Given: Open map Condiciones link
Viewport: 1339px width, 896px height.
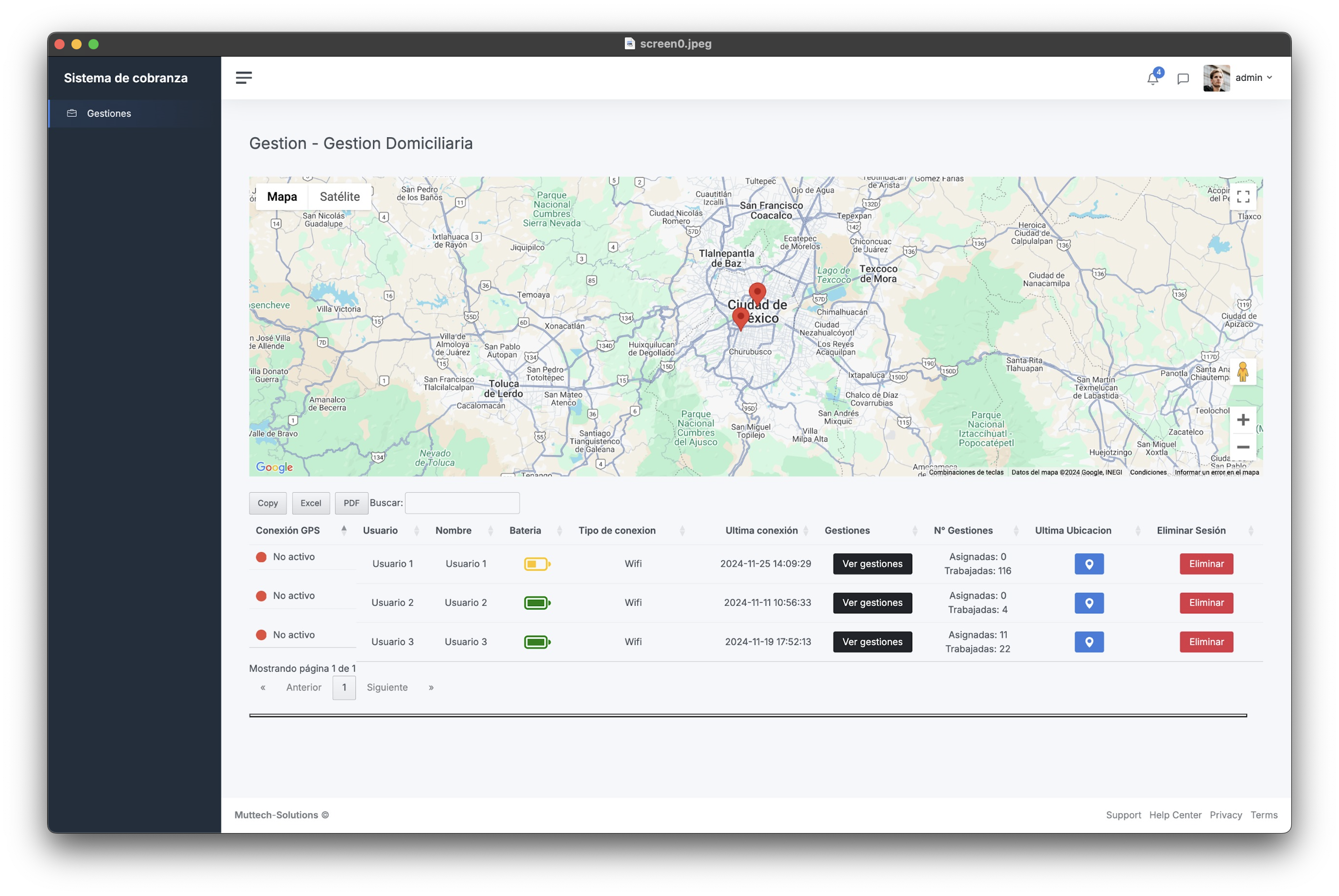Looking at the screenshot, I should coord(1148,472).
